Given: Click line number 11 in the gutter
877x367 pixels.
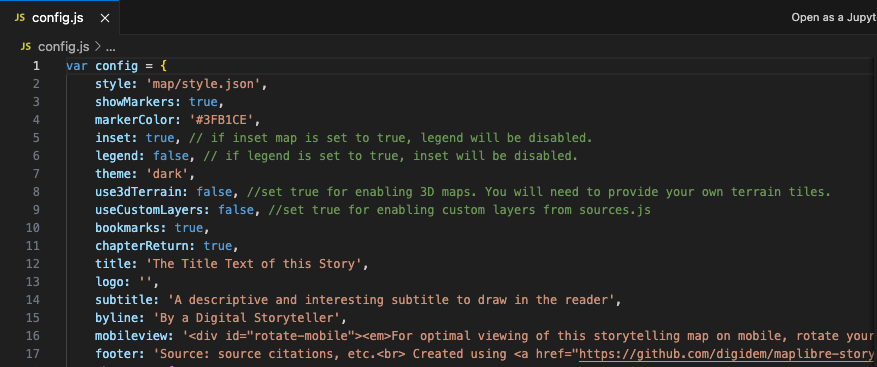Looking at the screenshot, I should [33, 246].
